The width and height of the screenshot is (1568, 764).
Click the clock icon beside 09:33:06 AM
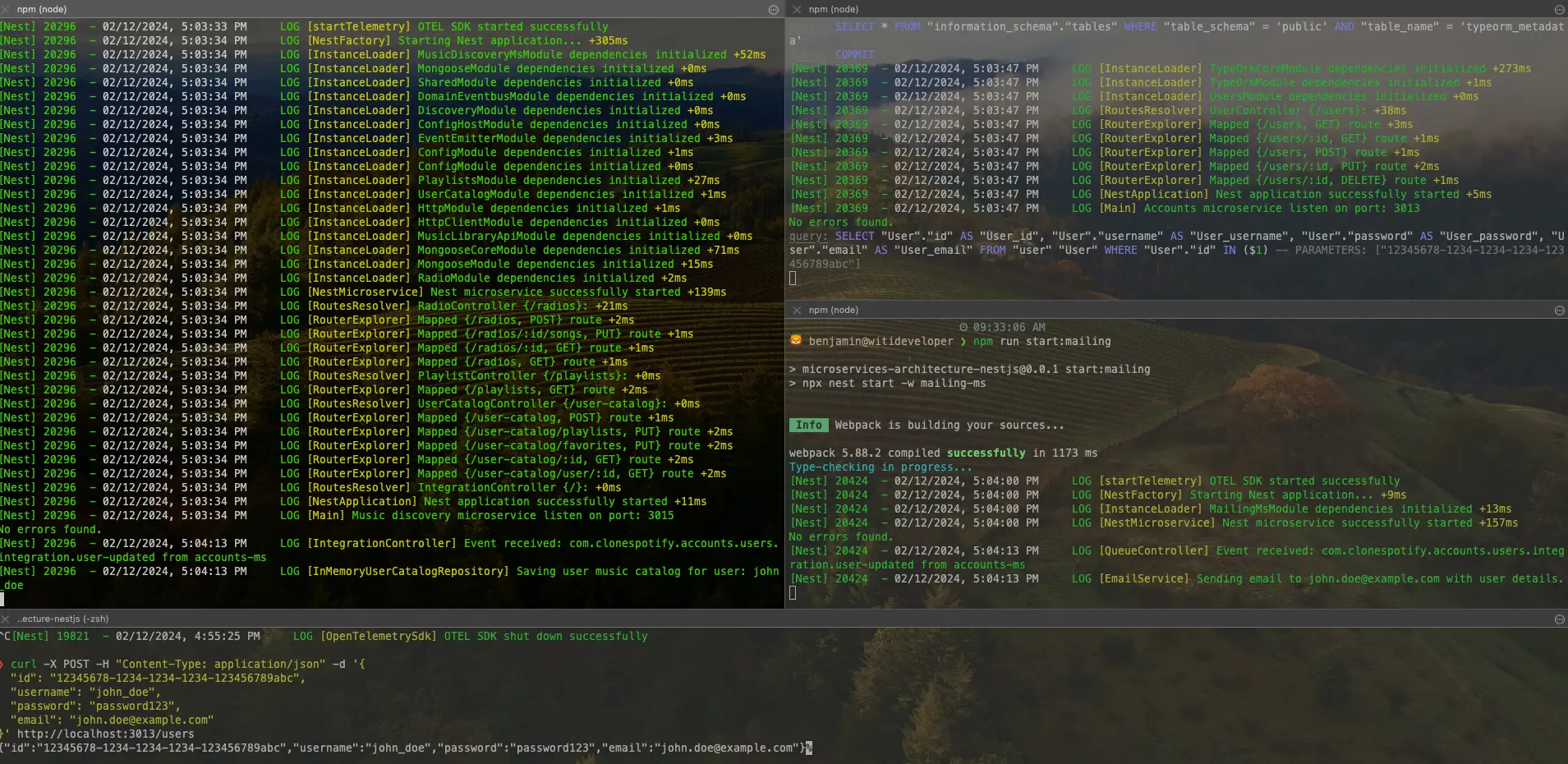[963, 327]
